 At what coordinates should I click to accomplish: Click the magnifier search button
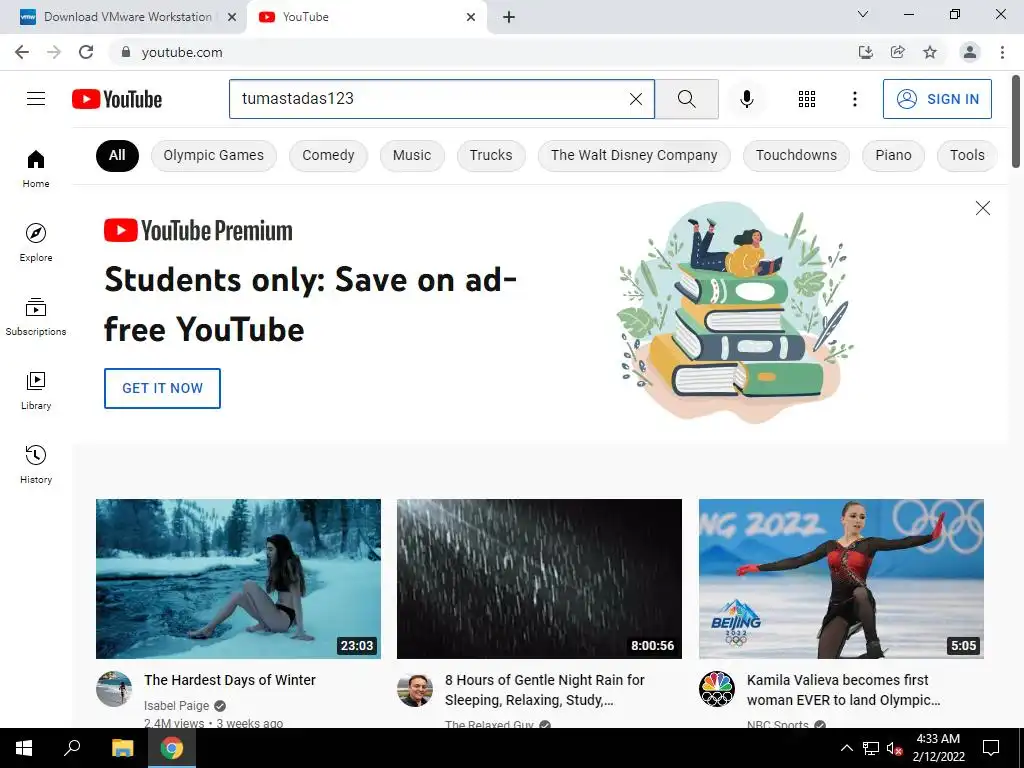point(686,99)
